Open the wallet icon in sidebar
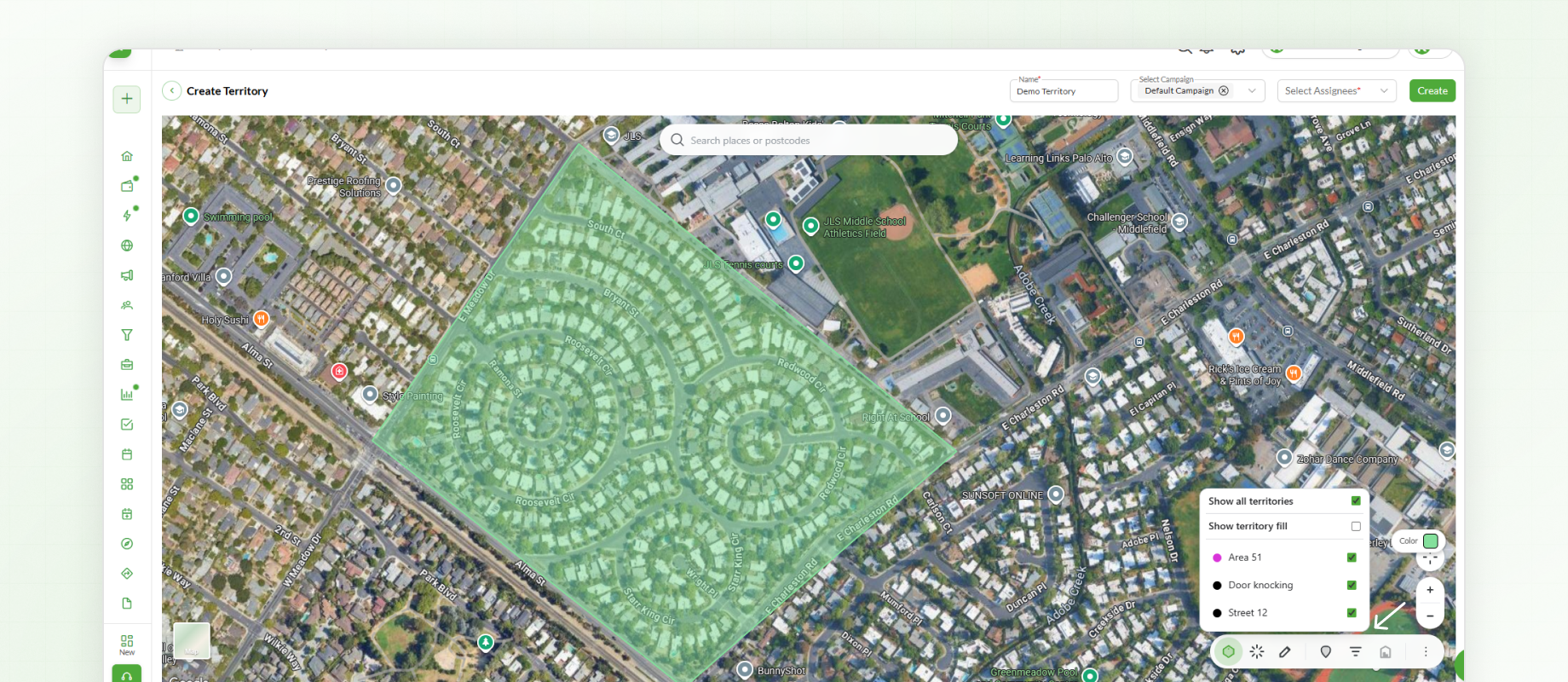 point(127,186)
